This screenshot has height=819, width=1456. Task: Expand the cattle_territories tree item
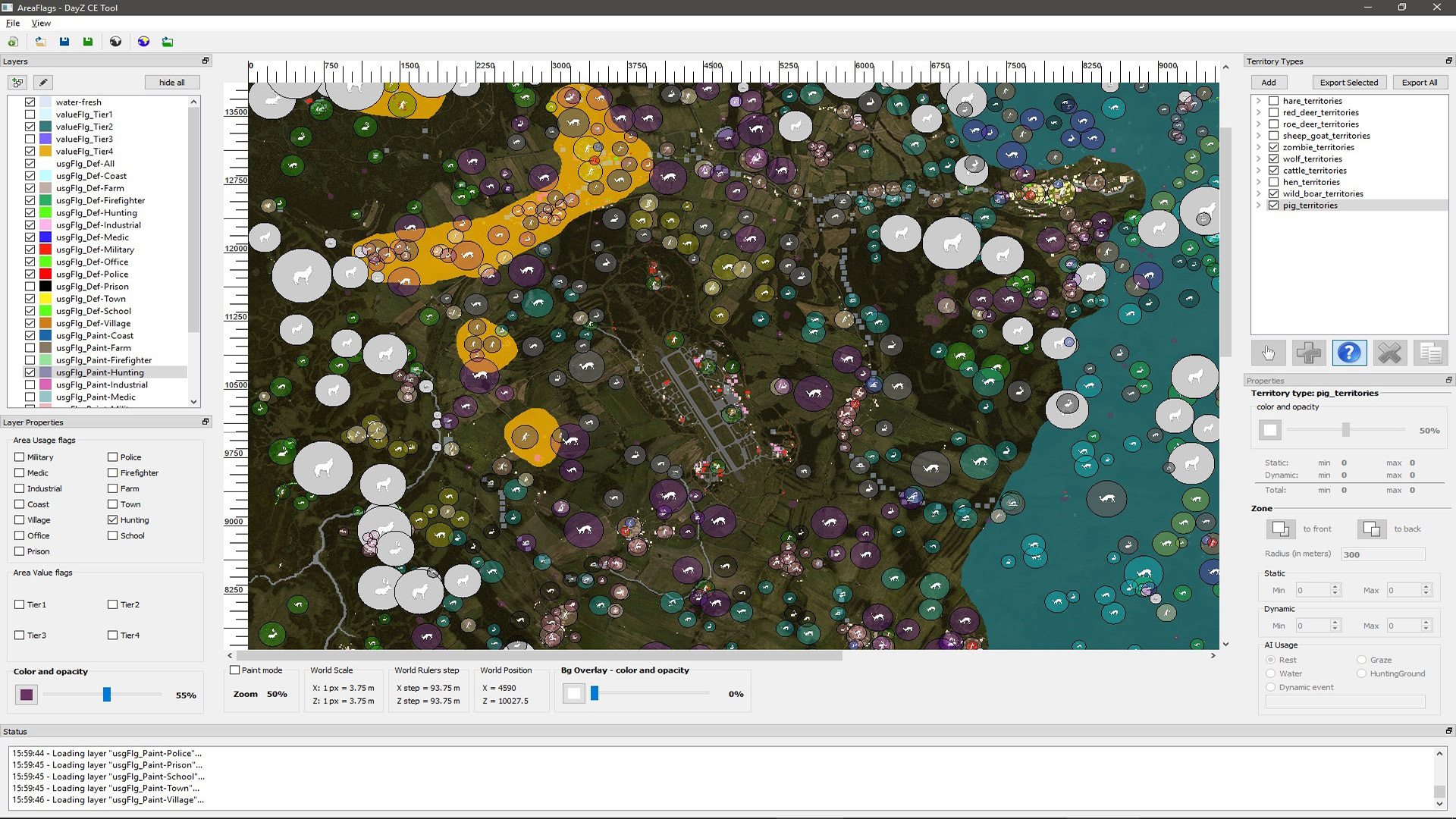1257,170
